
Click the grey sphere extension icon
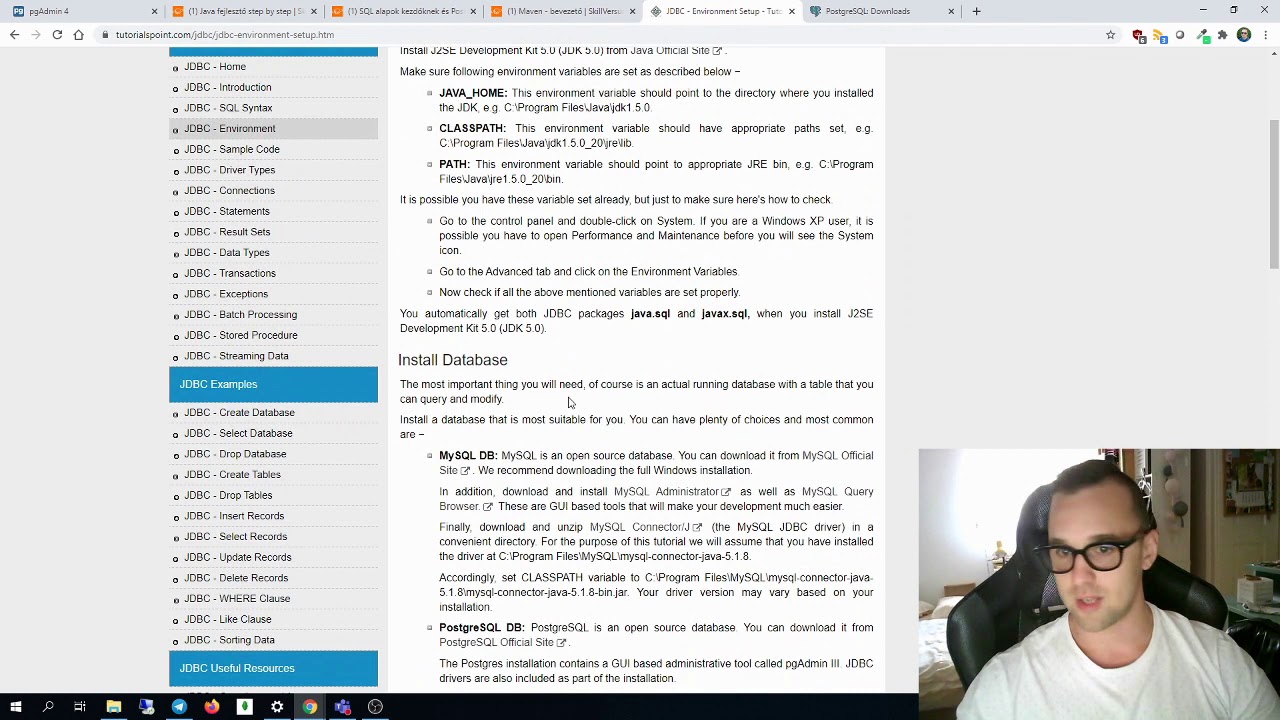tap(1180, 35)
